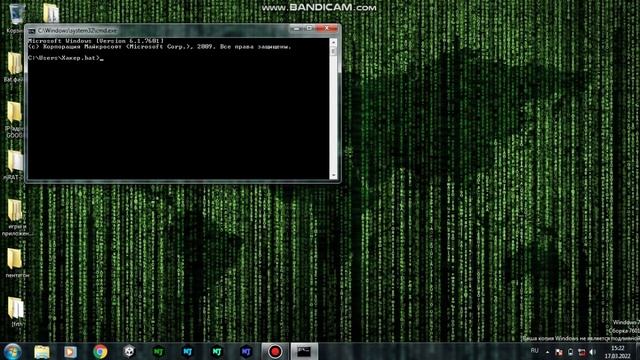Click the Bandicam red record taskbar button
Screen dimensions: 640x360
(x=275, y=351)
